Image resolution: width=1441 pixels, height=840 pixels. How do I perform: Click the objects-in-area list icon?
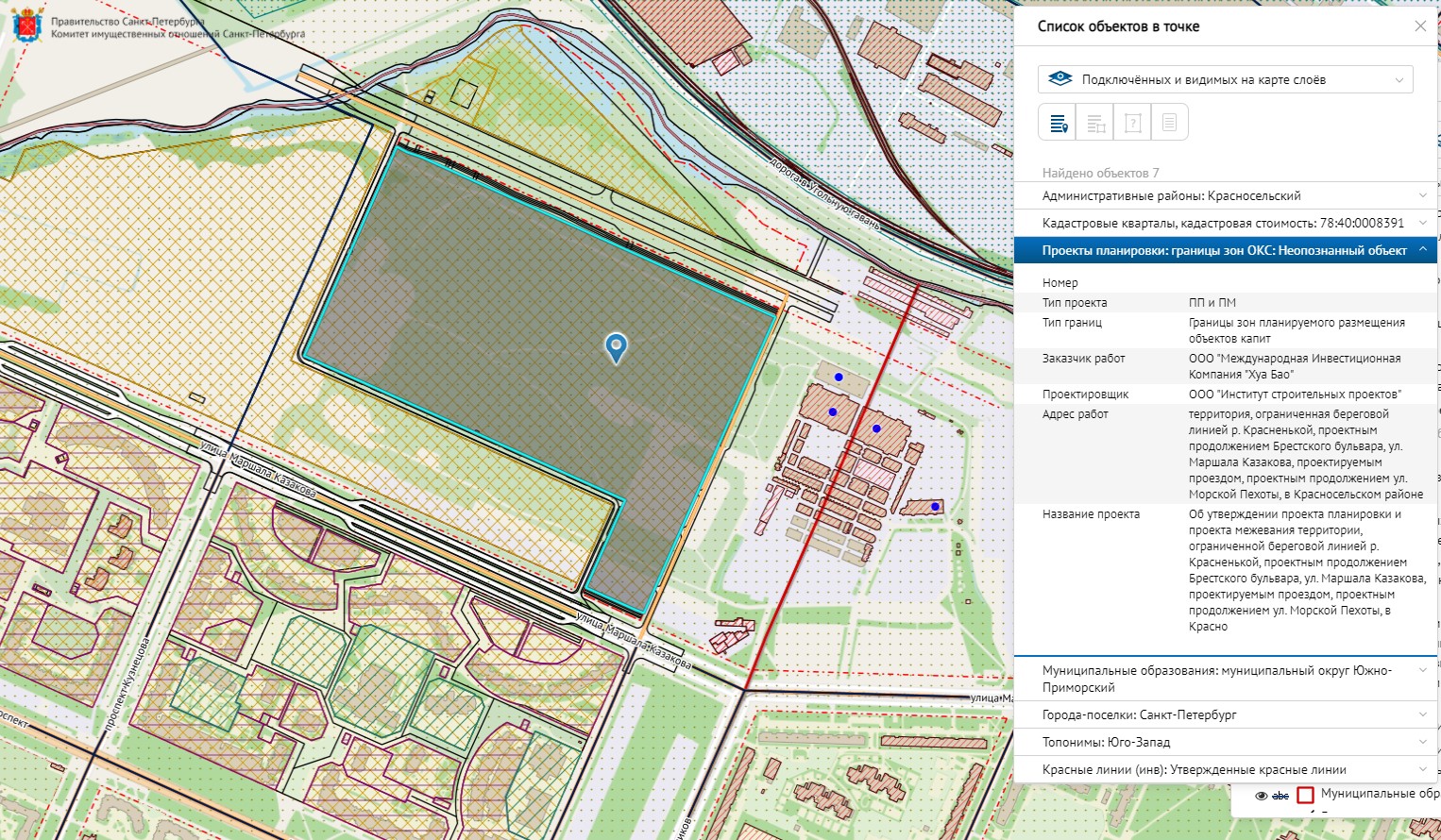coord(1095,124)
